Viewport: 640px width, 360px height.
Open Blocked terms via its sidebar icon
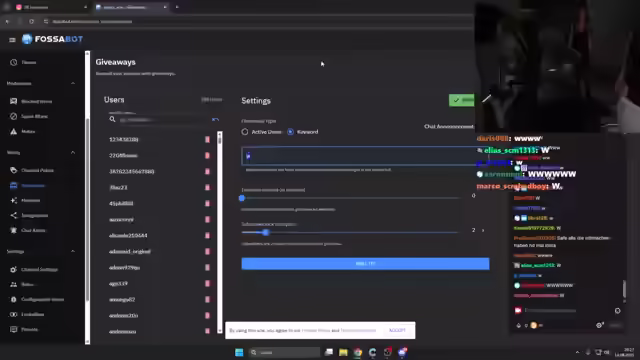pyautogui.click(x=13, y=101)
